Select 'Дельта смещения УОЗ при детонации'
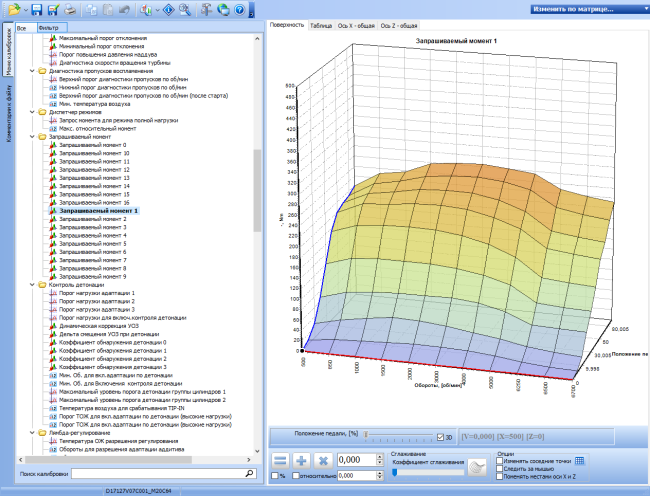This screenshot has height=496, width=650. (x=109, y=334)
